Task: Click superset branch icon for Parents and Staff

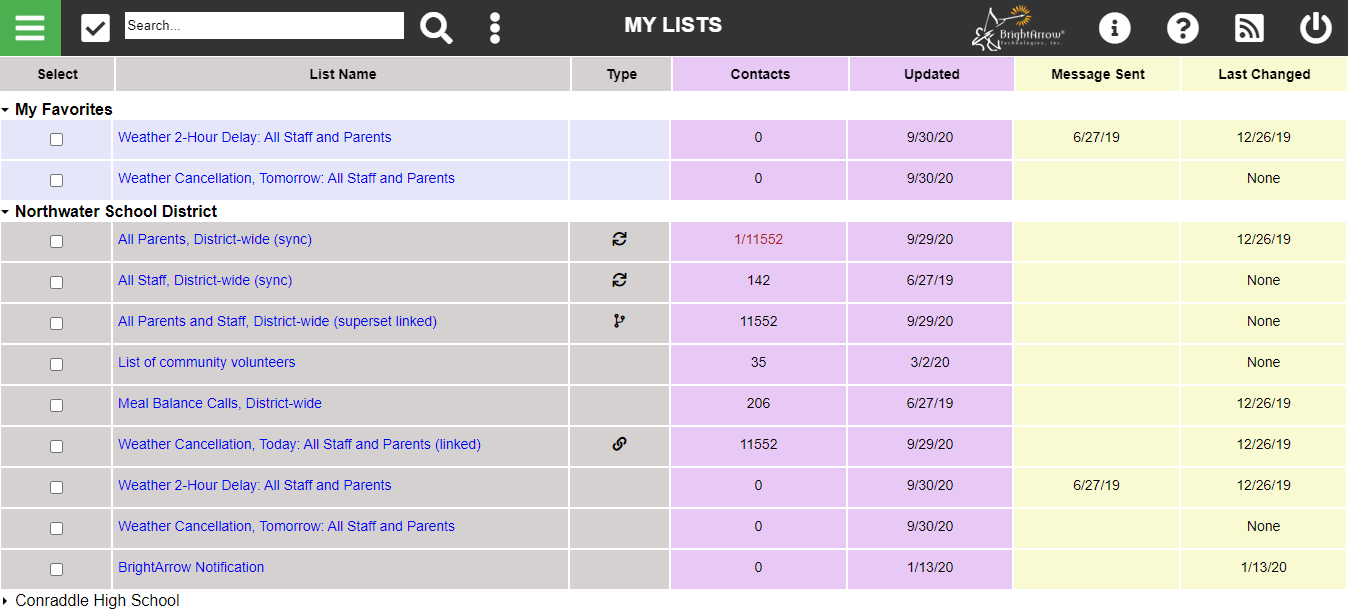Action: click(620, 321)
